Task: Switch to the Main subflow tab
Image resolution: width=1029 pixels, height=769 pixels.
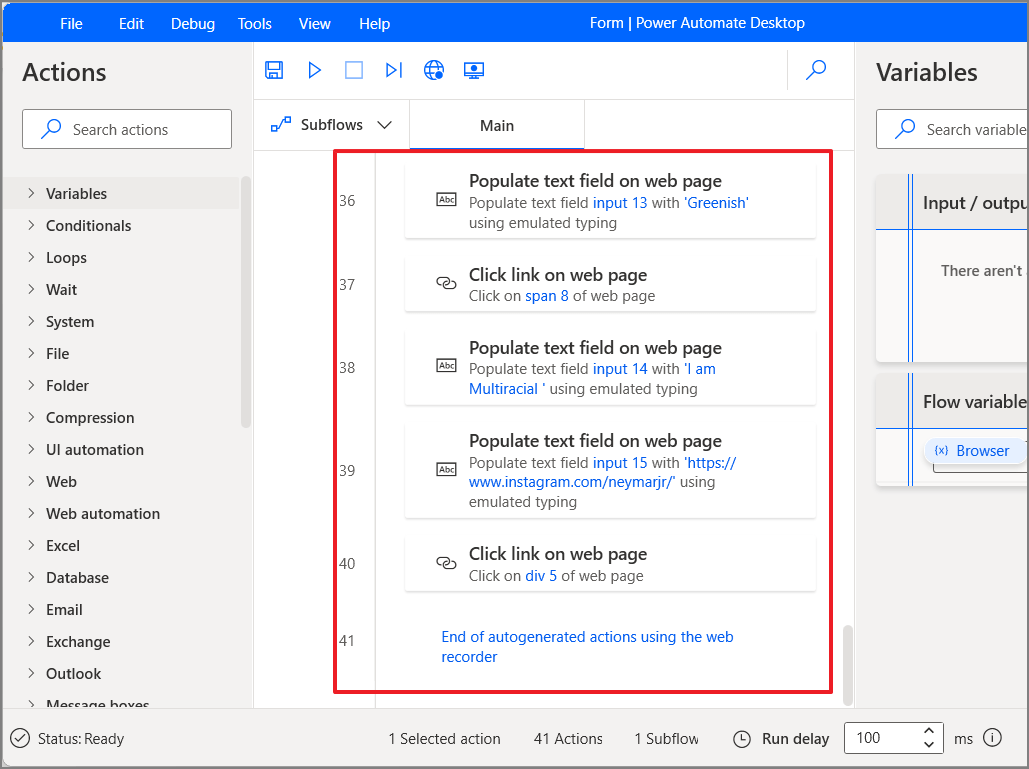Action: click(x=496, y=124)
